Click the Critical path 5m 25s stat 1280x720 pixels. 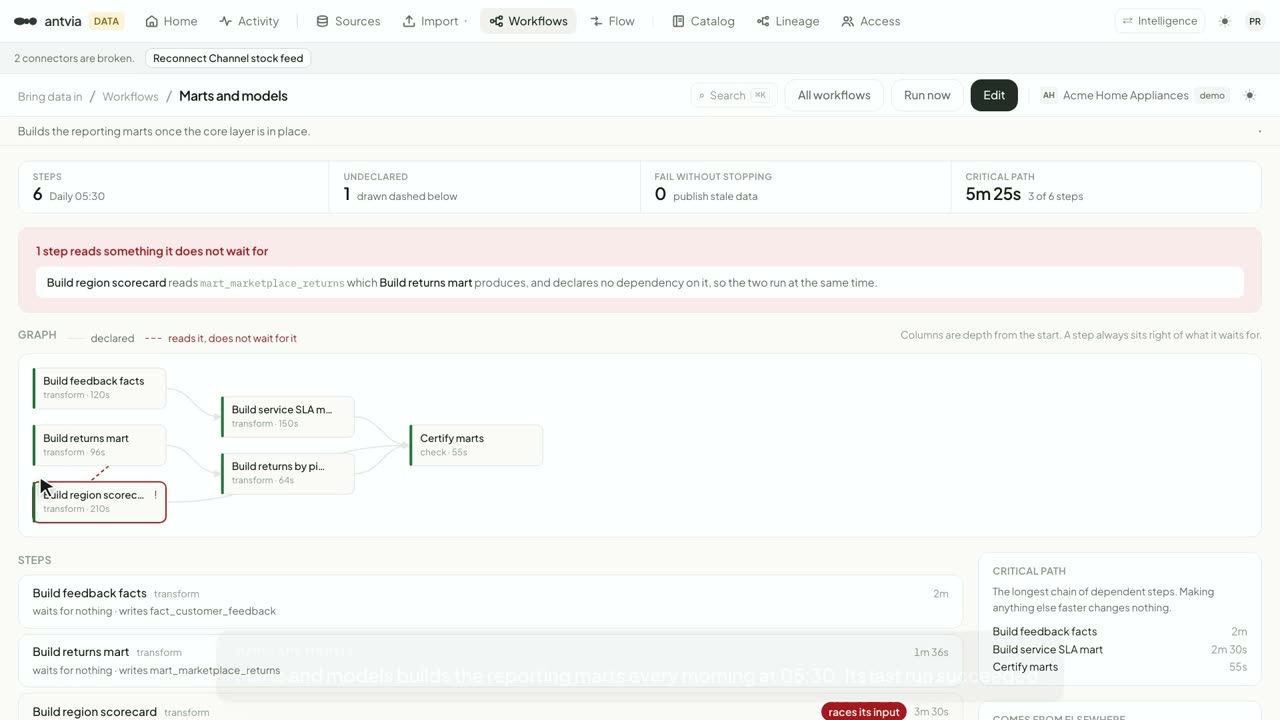click(1106, 187)
